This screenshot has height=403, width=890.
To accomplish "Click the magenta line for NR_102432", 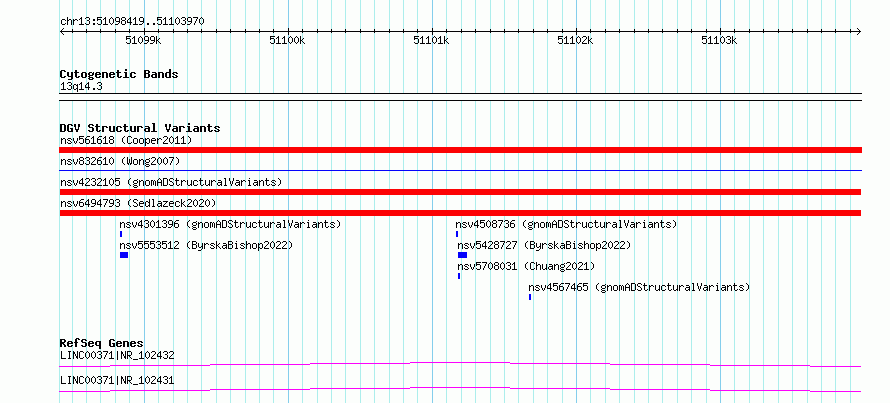I will click(x=460, y=364).
